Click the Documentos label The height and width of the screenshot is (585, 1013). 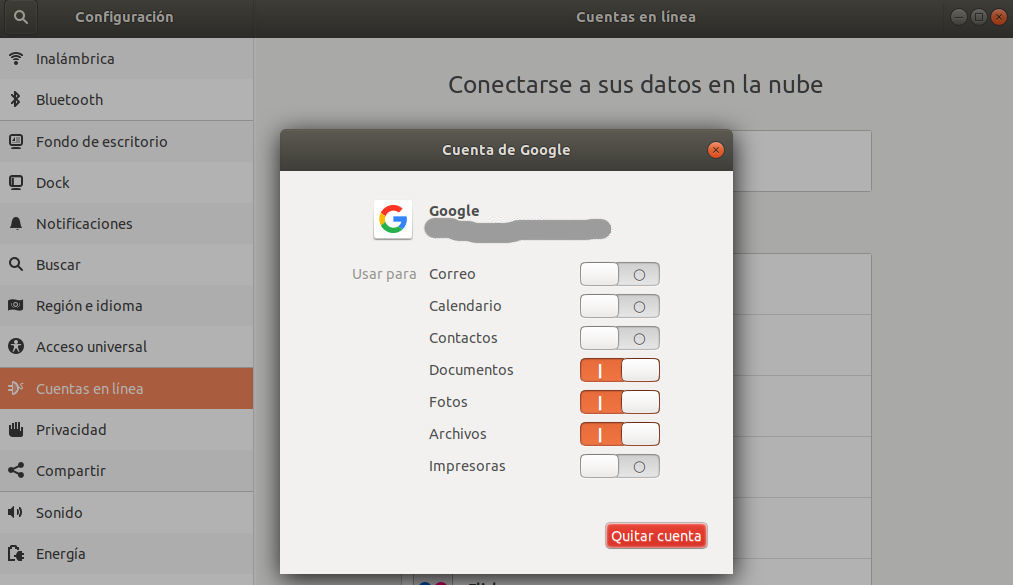click(471, 370)
